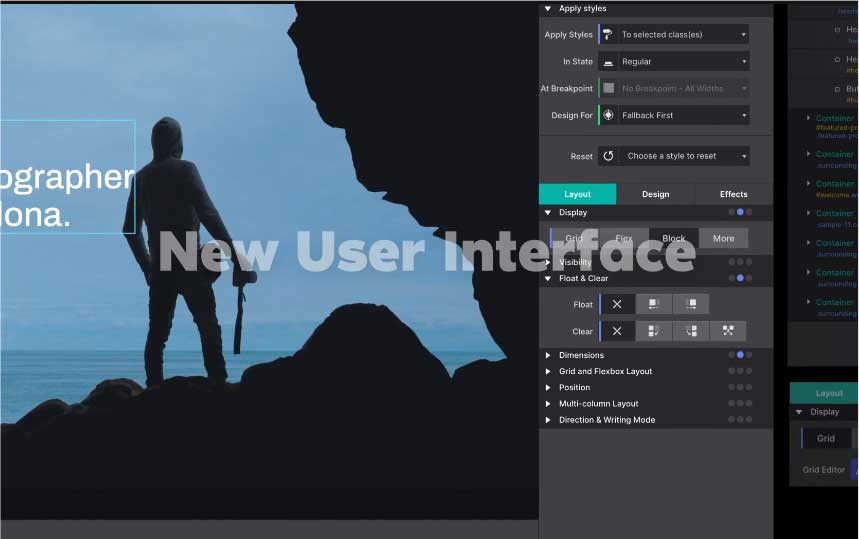This screenshot has height=539, width=859.
Task: Select the clear right icon
Action: point(691,331)
